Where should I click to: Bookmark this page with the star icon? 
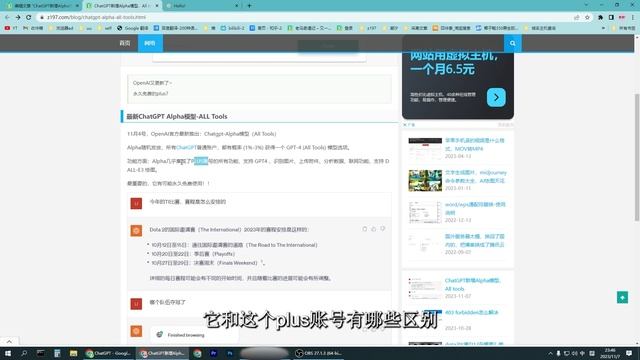[x=587, y=17]
